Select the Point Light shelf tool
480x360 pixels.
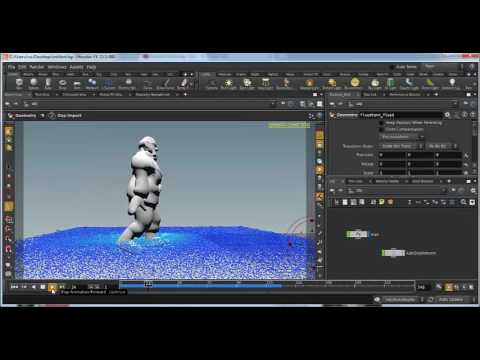(228, 83)
